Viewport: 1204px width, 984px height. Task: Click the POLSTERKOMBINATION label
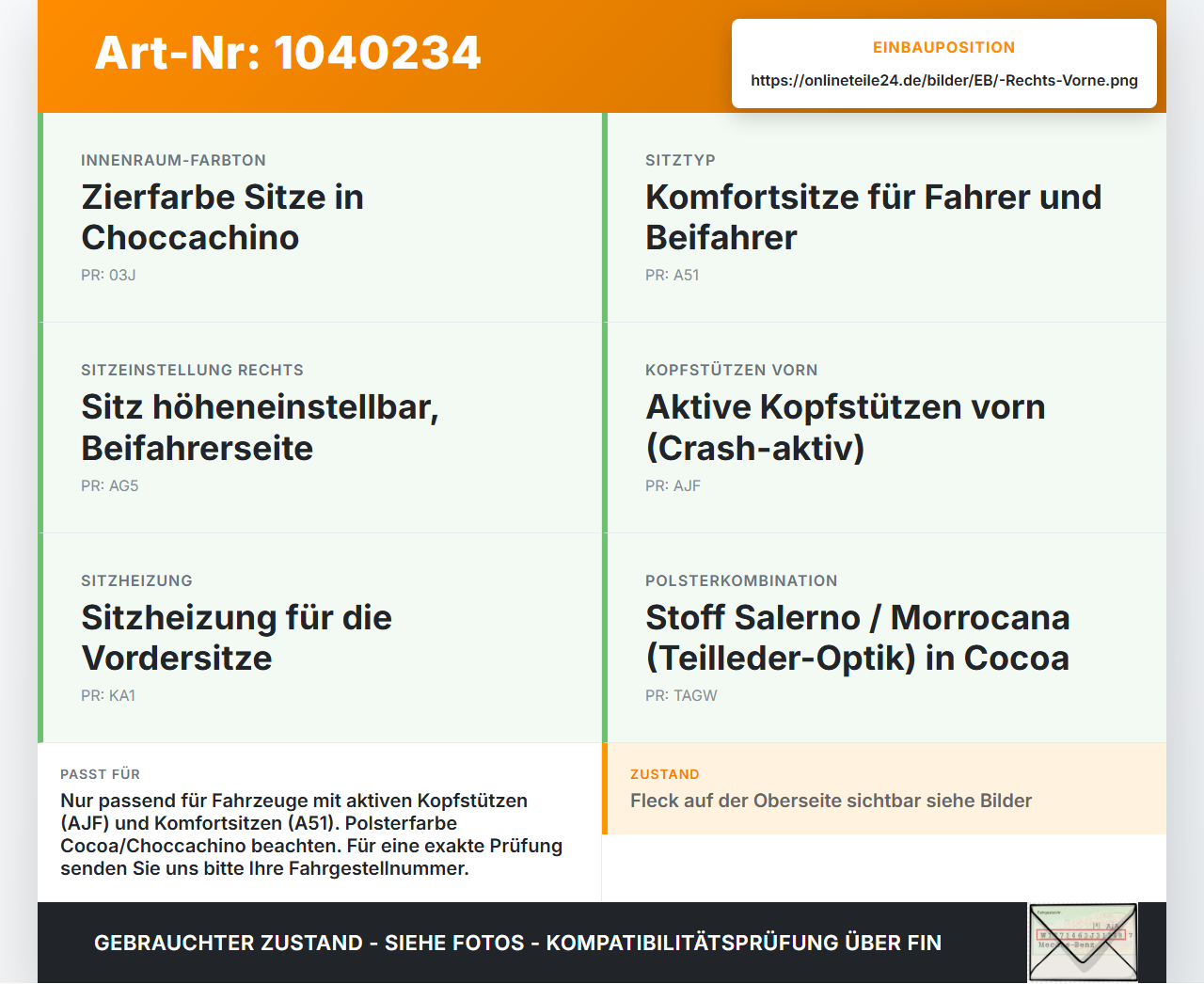pyautogui.click(x=741, y=580)
